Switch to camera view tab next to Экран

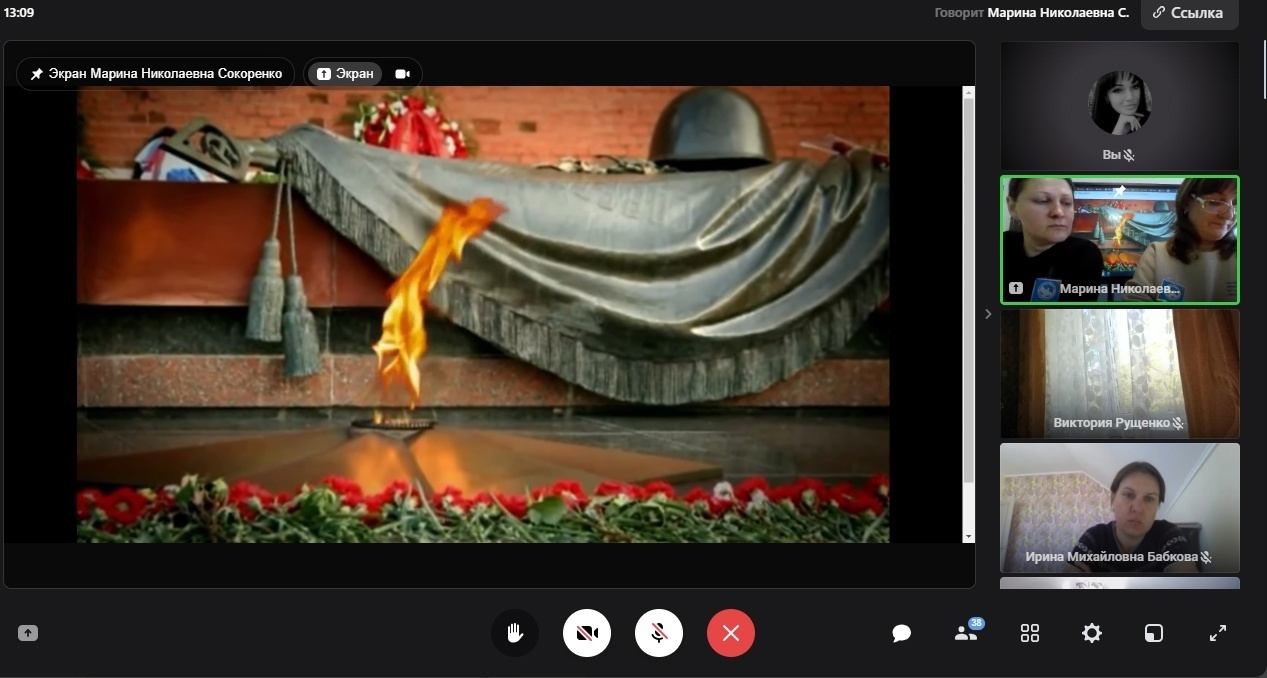[403, 73]
